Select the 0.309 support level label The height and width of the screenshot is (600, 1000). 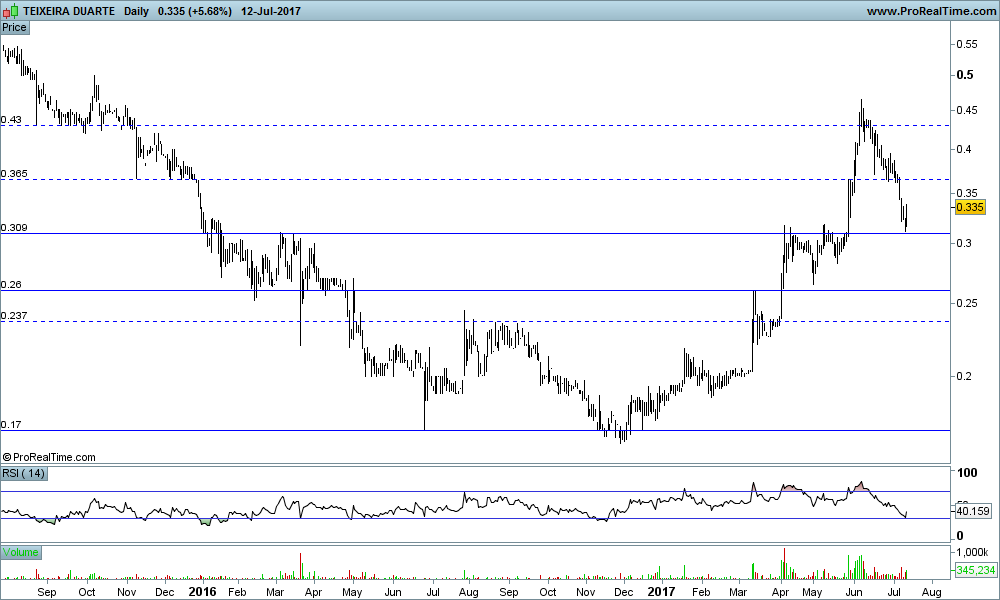pos(14,228)
